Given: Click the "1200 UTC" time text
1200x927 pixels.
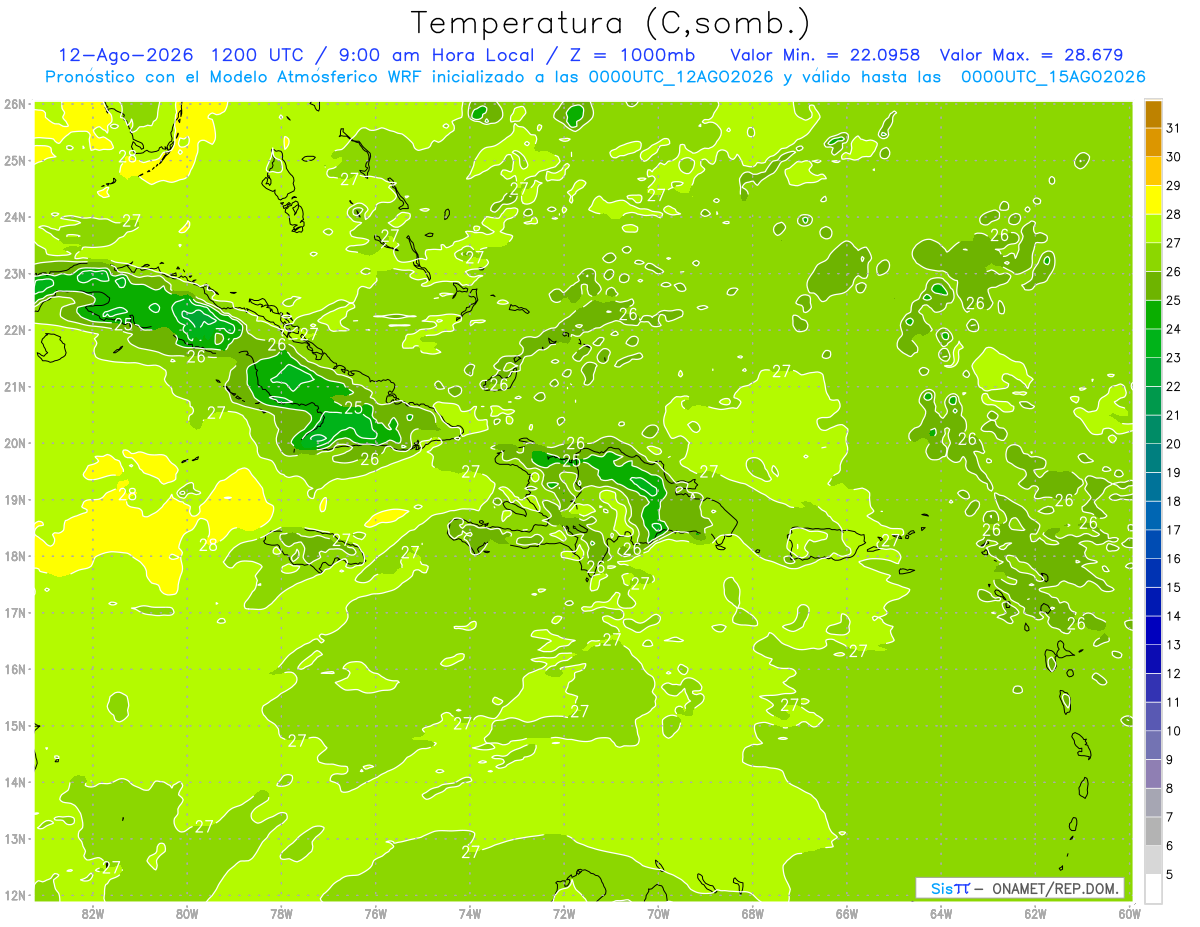Looking at the screenshot, I should click(x=258, y=55).
